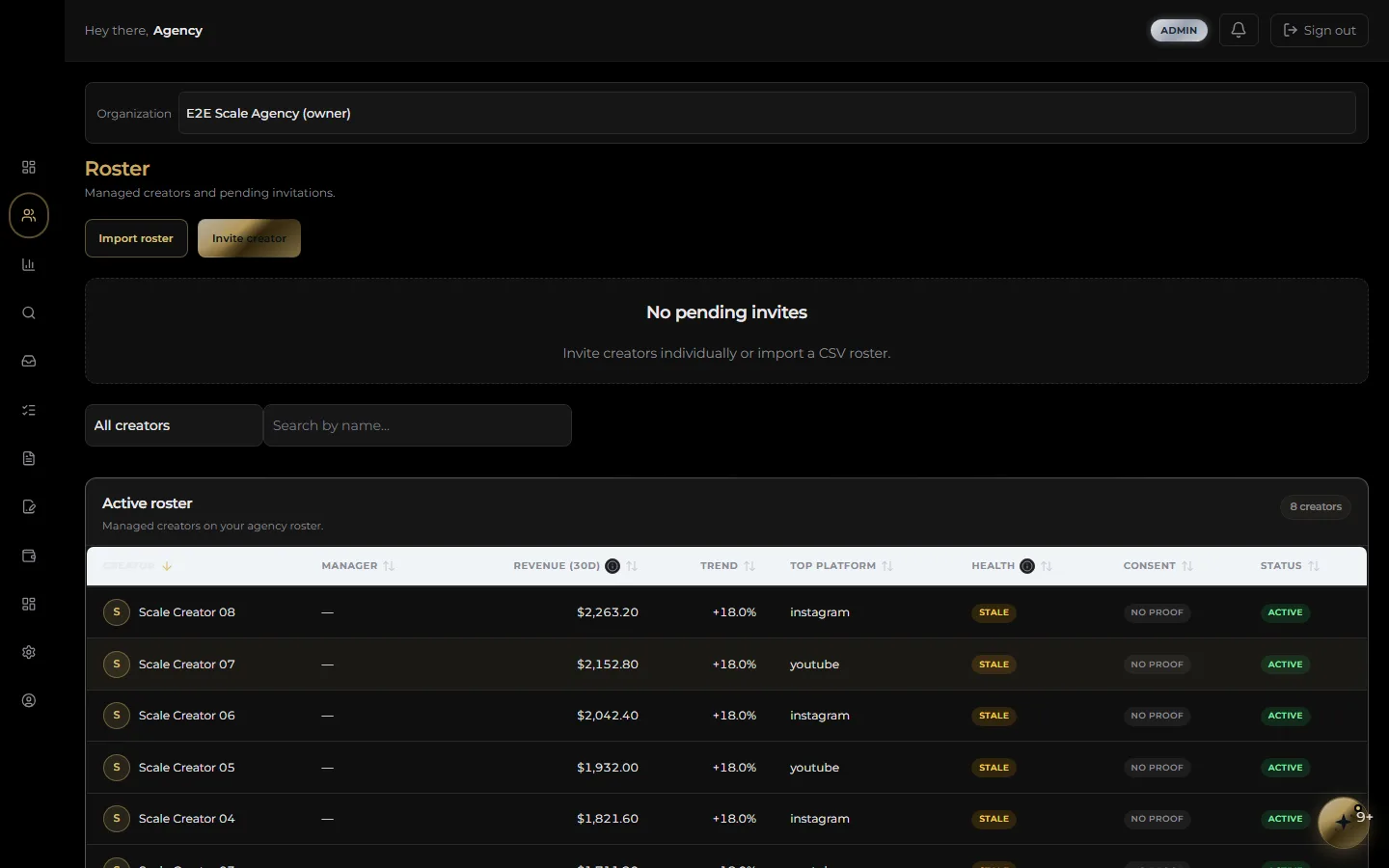Open the magnifier search icon in the sidebar
The height and width of the screenshot is (868, 1389).
coord(29,312)
